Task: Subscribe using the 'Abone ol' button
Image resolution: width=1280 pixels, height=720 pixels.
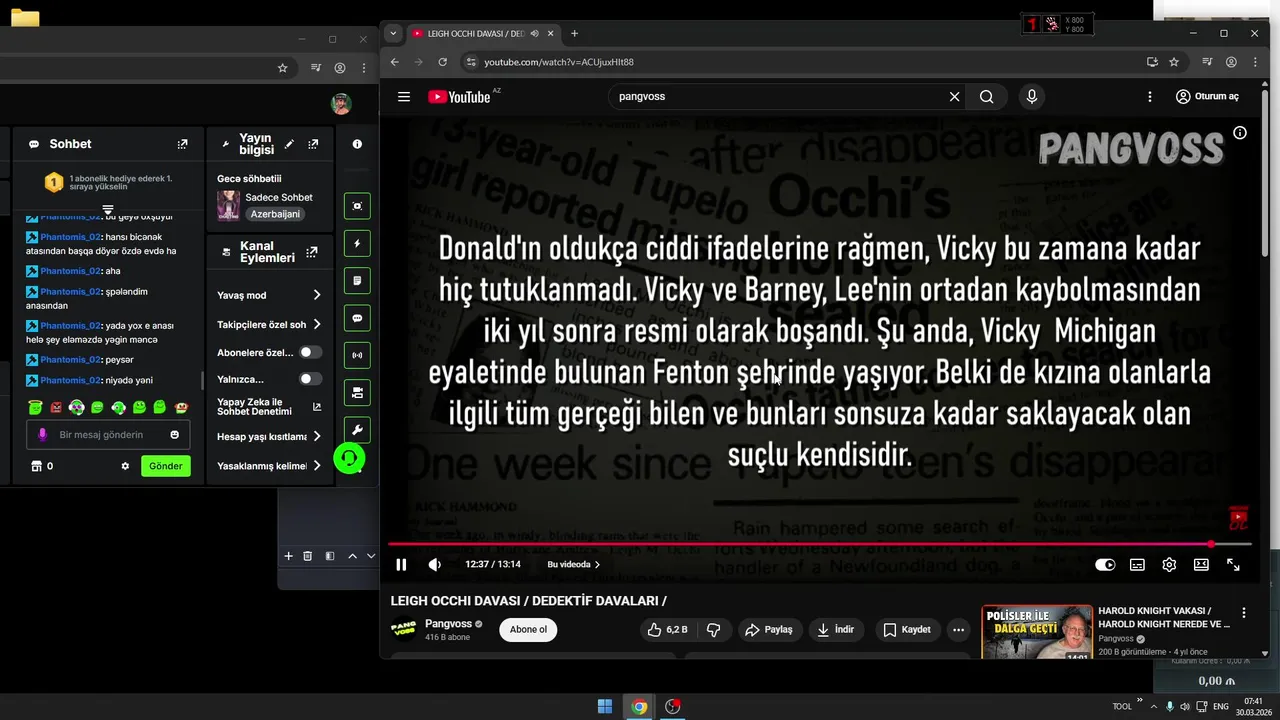Action: [529, 630]
